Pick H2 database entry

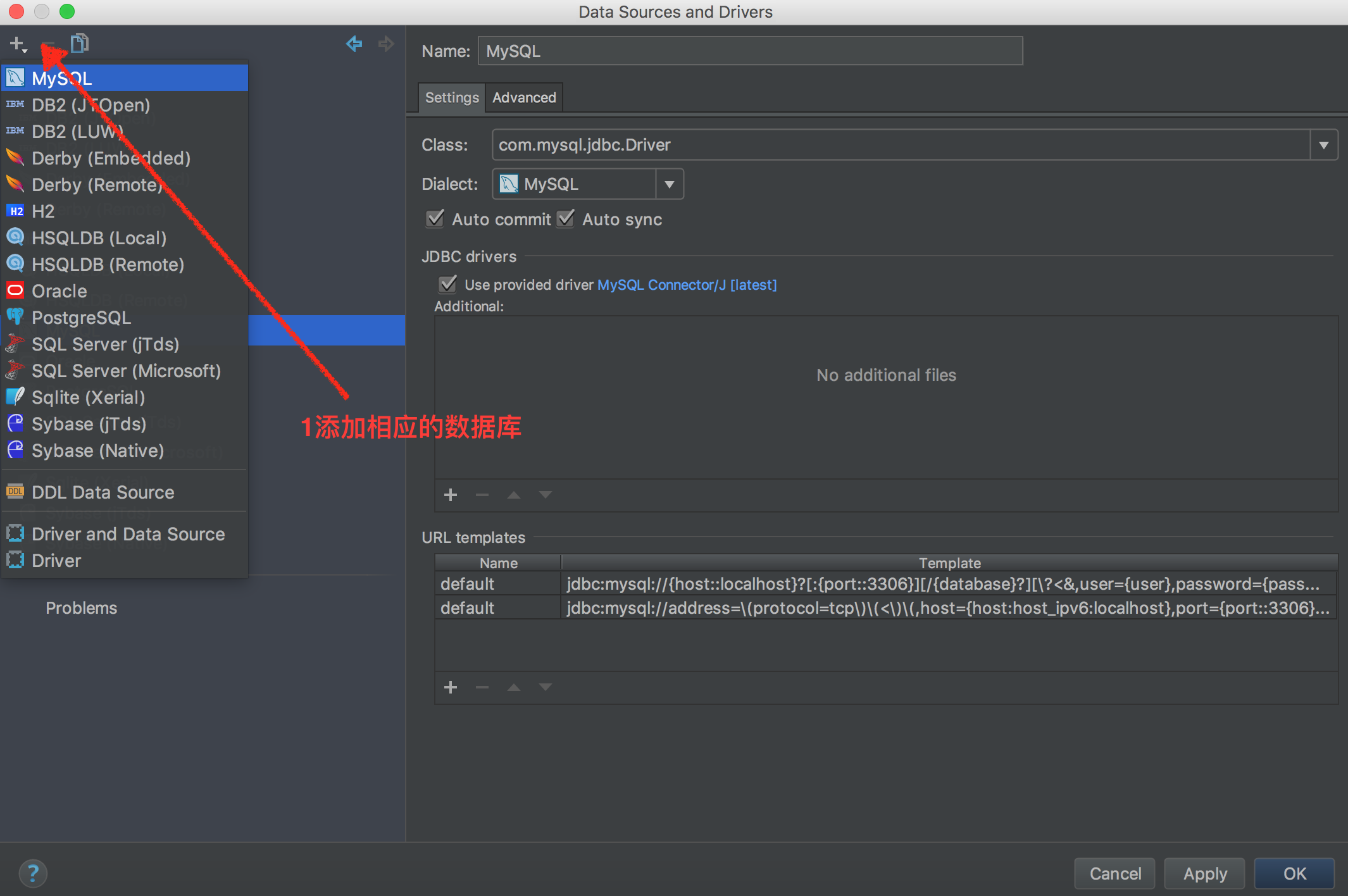(x=125, y=211)
